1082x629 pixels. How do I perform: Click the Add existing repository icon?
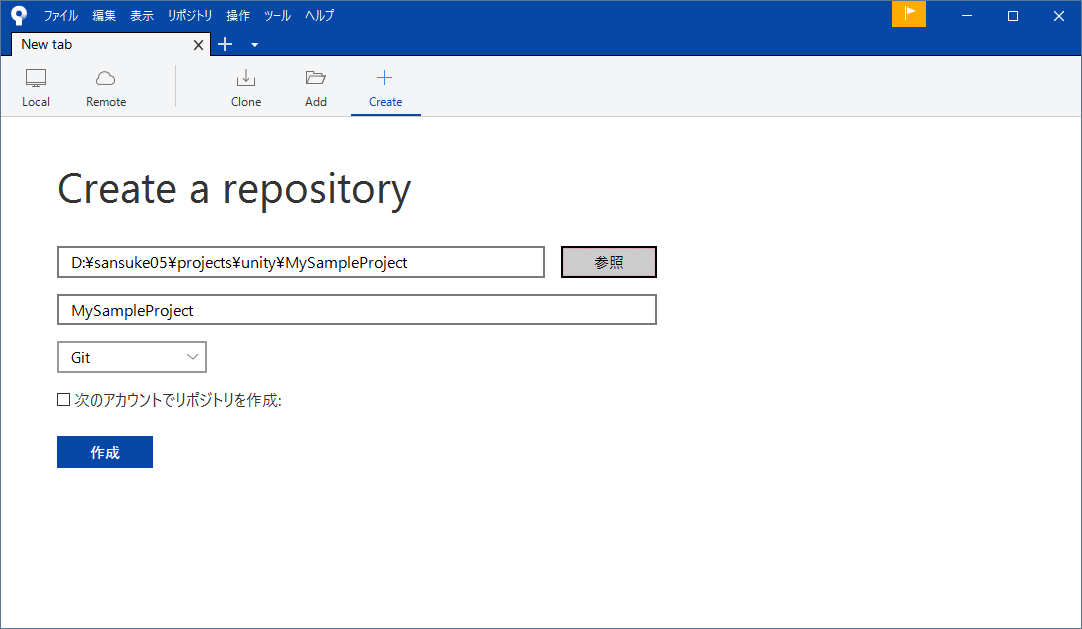pyautogui.click(x=316, y=86)
